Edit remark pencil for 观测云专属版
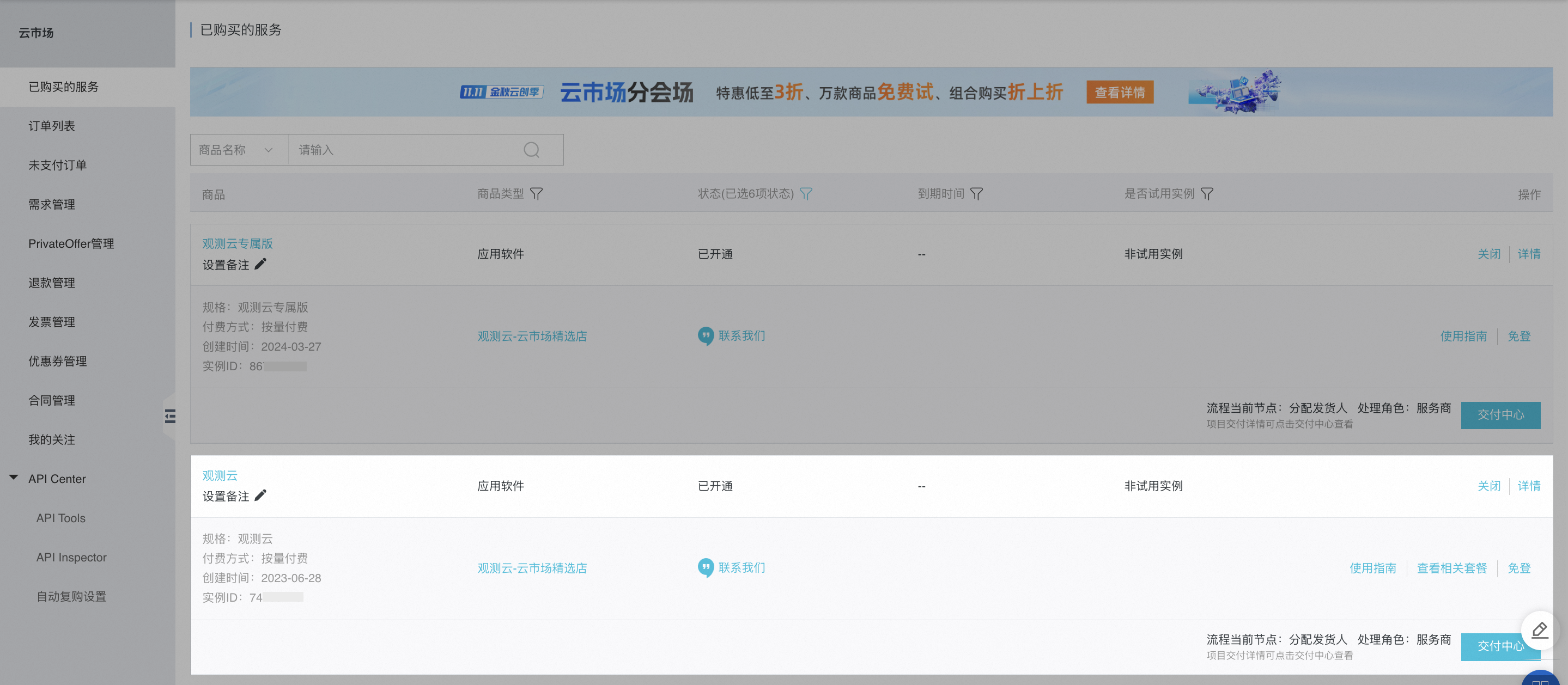 260,264
